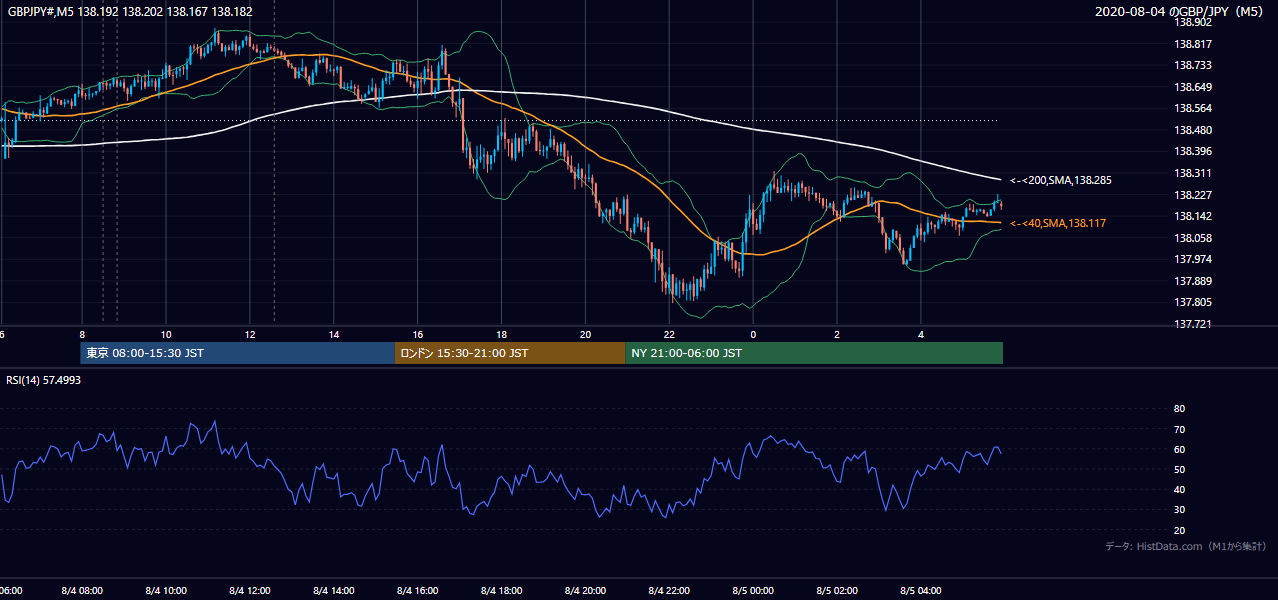Screen dimensions: 1278x600
Task: Click RSI scale value 30
Action: pyautogui.click(x=1179, y=510)
